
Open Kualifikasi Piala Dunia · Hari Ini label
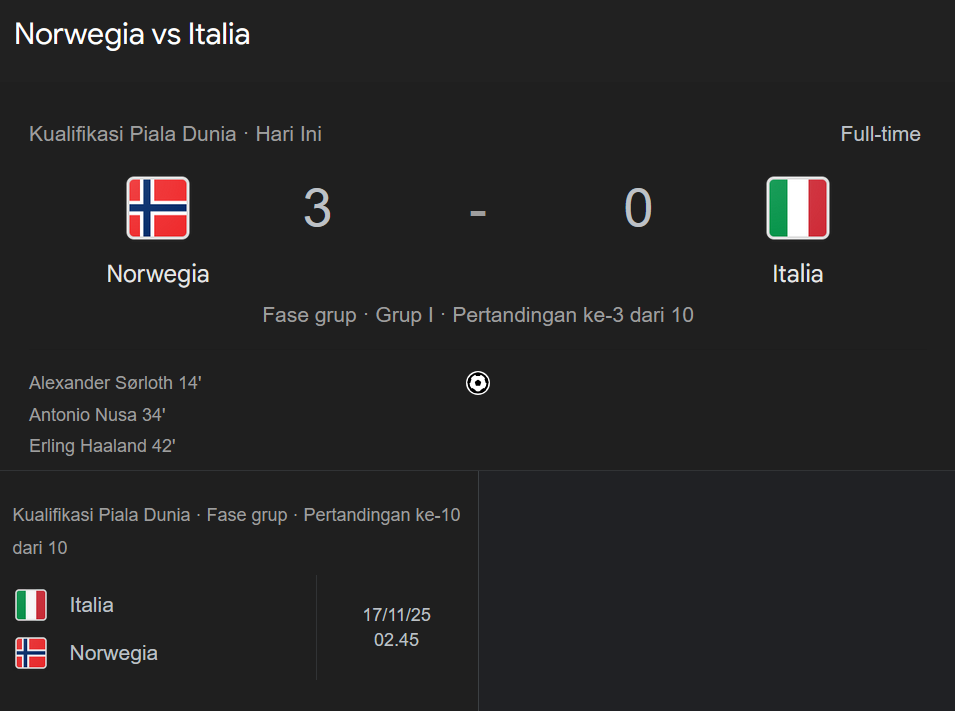pos(175,134)
